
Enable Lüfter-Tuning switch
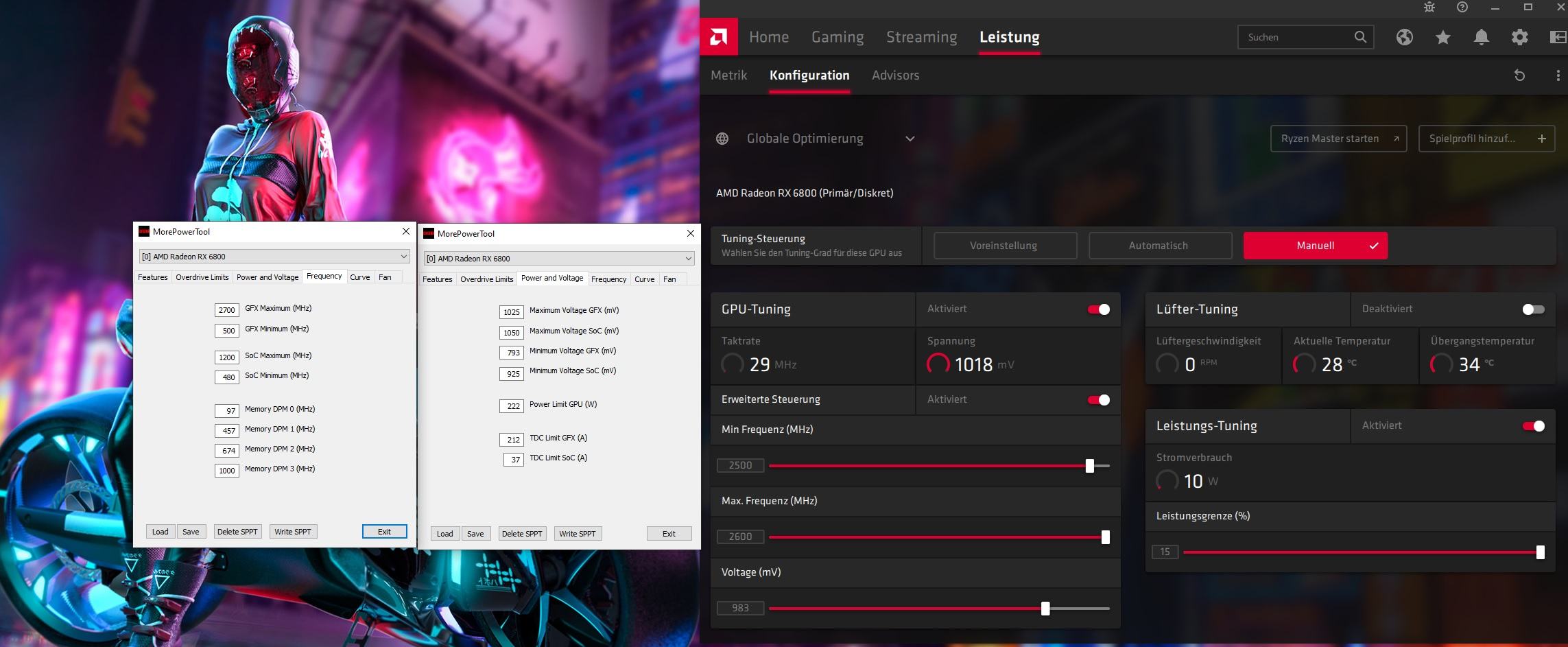[1533, 309]
